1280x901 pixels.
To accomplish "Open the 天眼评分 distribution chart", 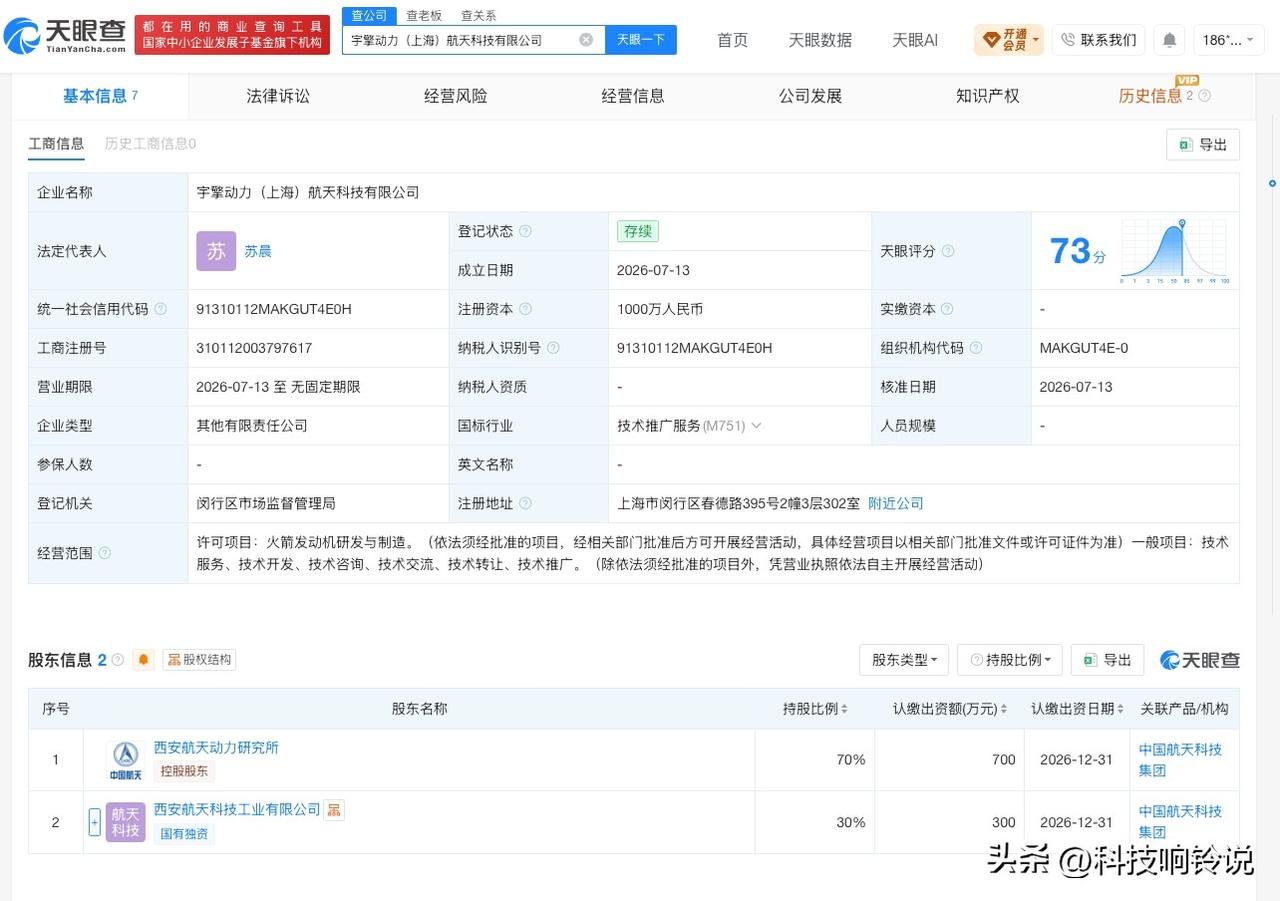I will tap(1175, 251).
